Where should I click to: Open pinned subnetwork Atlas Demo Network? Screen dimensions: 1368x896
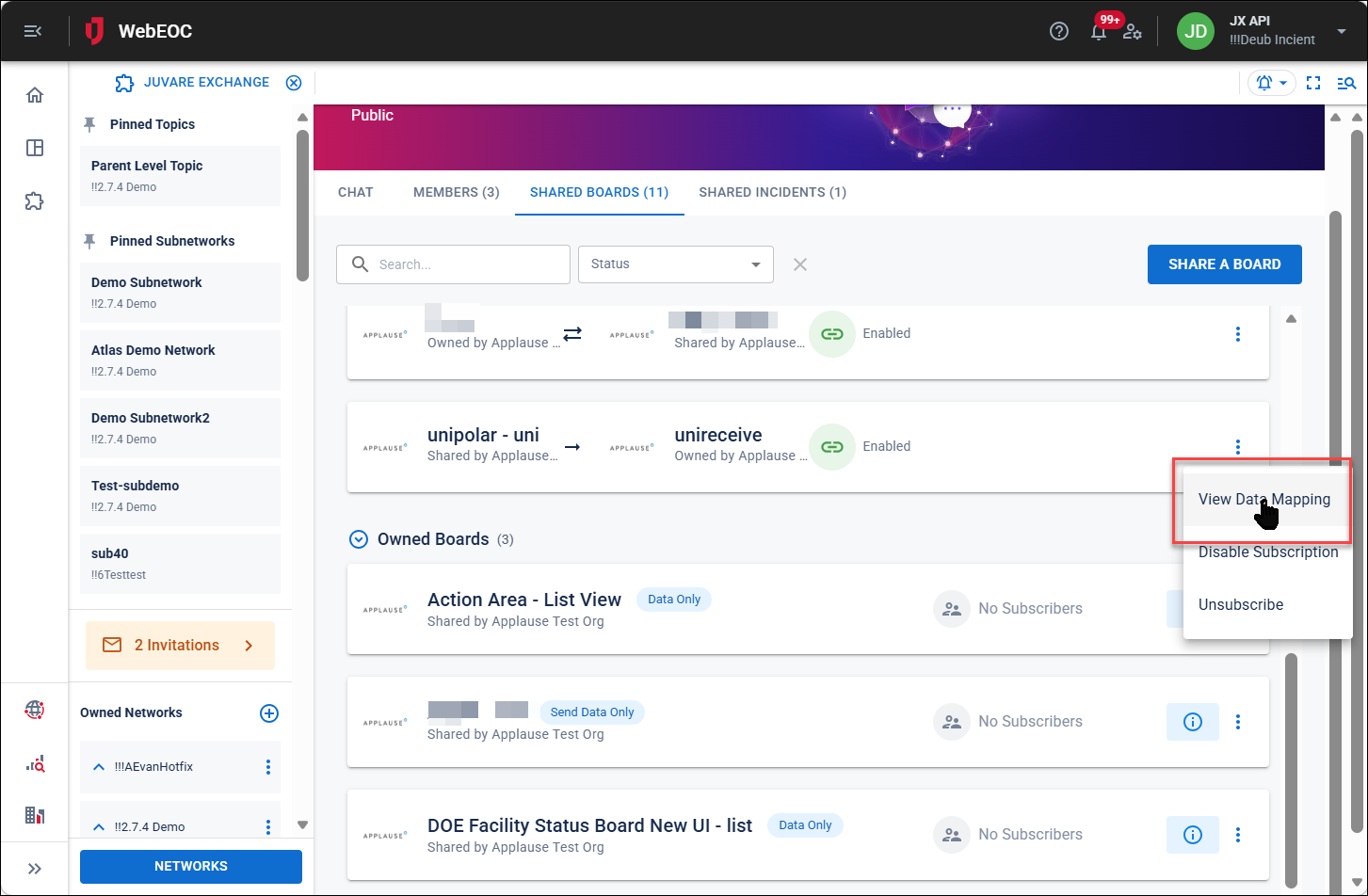pos(180,360)
